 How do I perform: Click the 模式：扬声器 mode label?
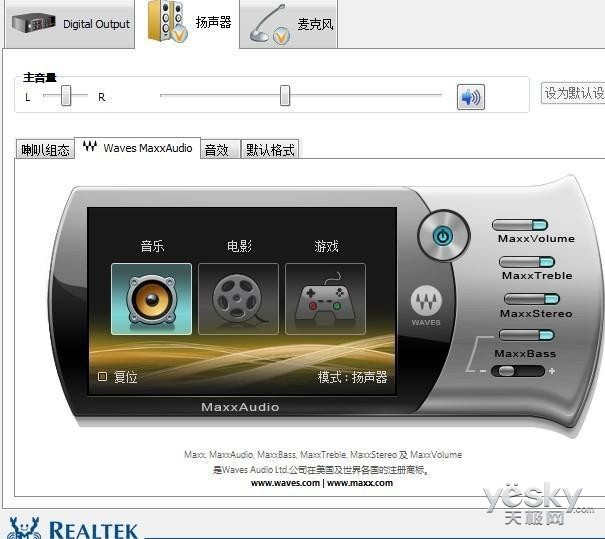352,377
